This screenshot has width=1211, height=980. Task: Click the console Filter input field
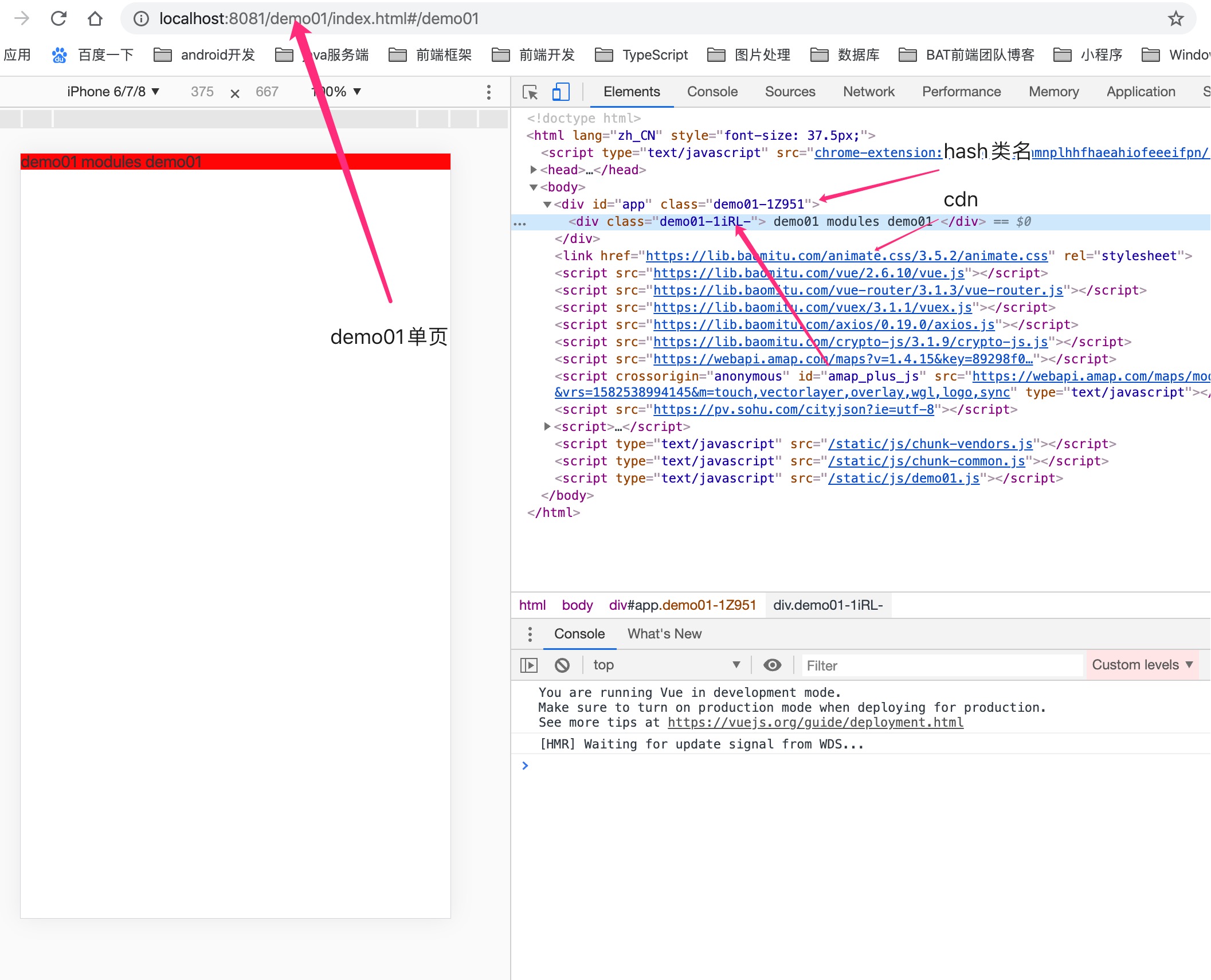coord(940,665)
